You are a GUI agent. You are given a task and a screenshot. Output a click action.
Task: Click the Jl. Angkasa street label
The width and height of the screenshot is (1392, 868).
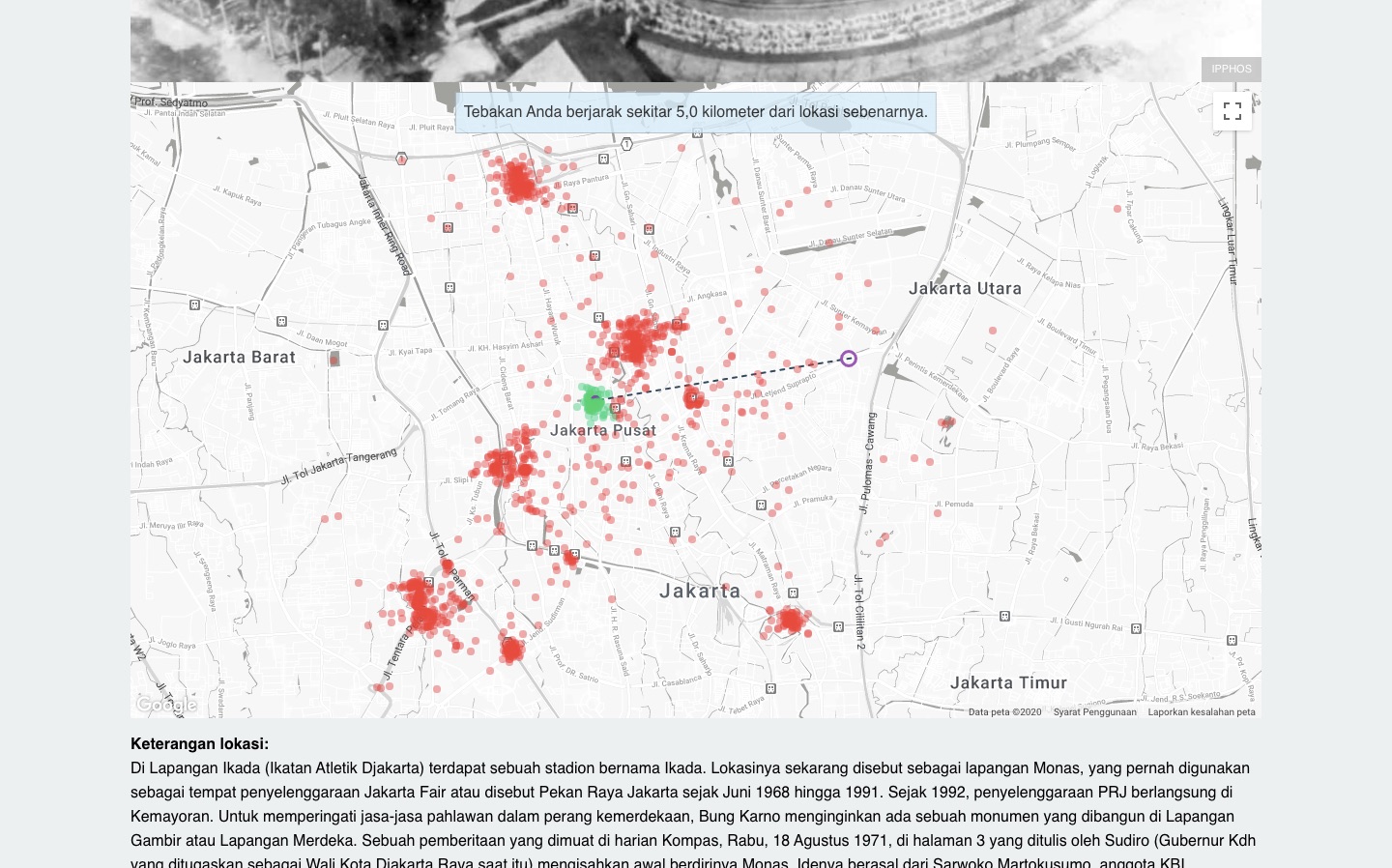click(706, 296)
